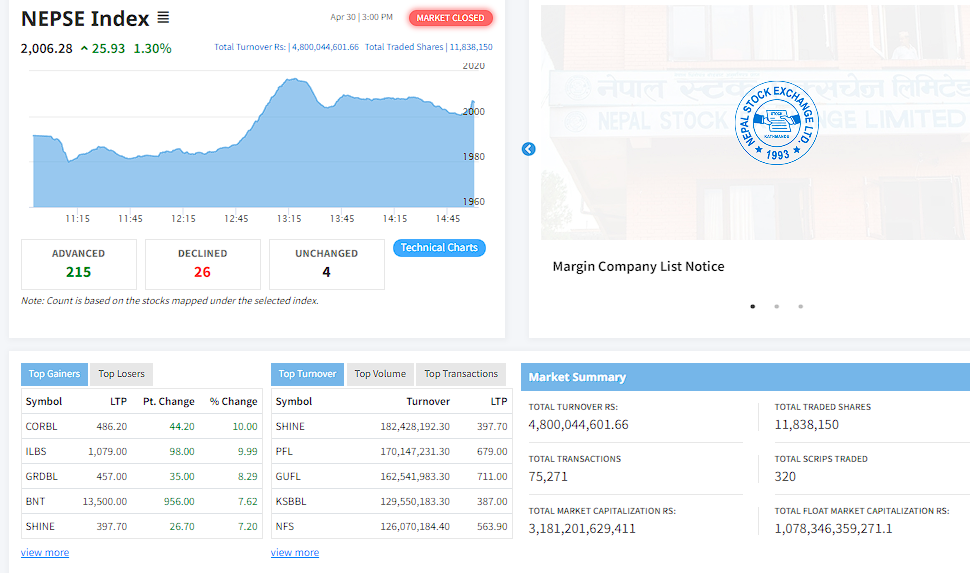The width and height of the screenshot is (970, 573).
Task: Click the NEPSE index area chart
Action: pos(254,142)
